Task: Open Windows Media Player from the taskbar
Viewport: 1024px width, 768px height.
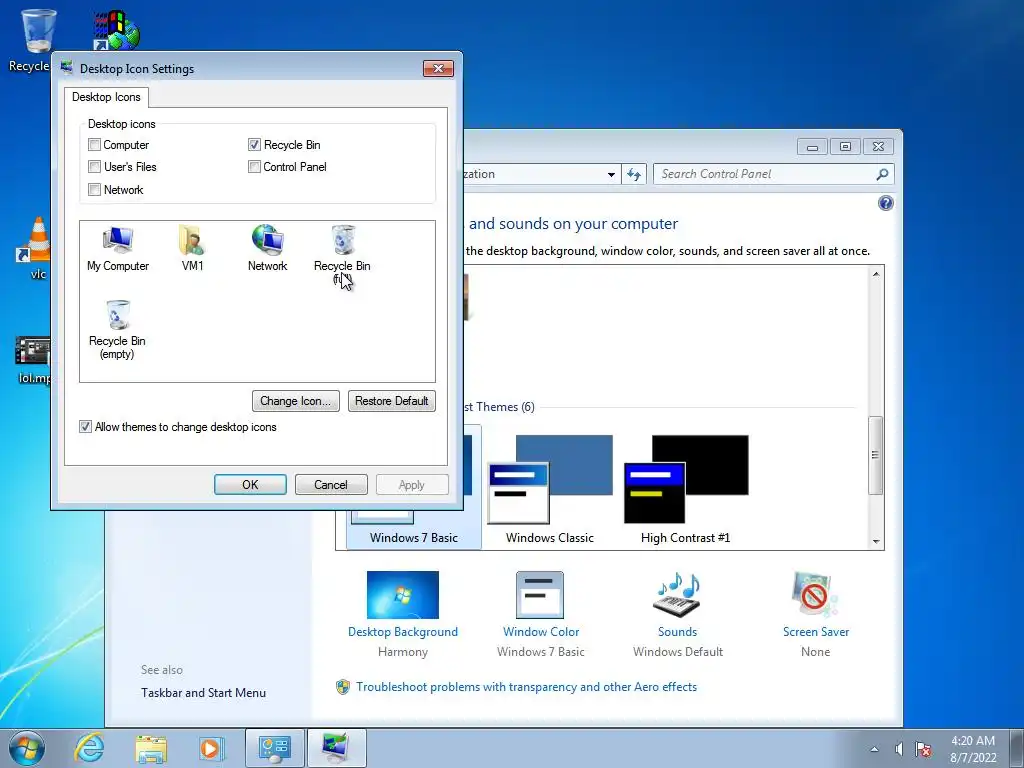Action: [x=211, y=748]
